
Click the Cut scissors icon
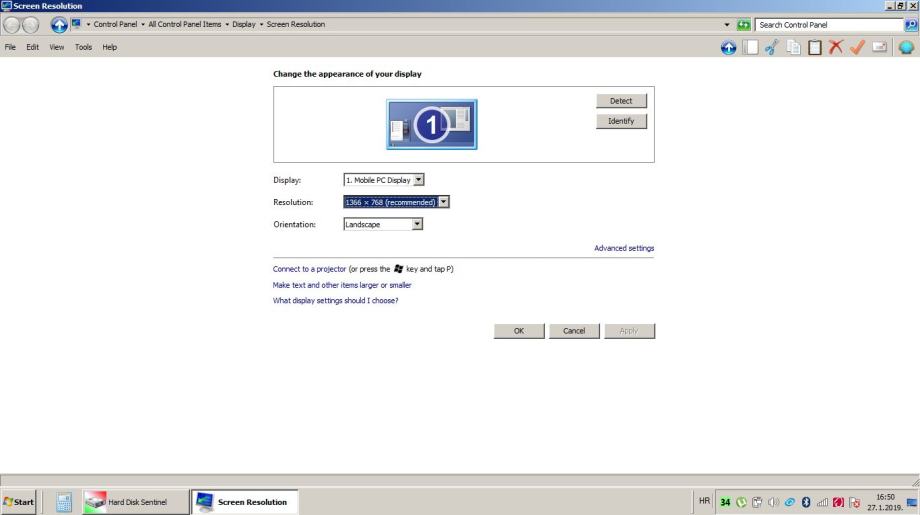(772, 48)
